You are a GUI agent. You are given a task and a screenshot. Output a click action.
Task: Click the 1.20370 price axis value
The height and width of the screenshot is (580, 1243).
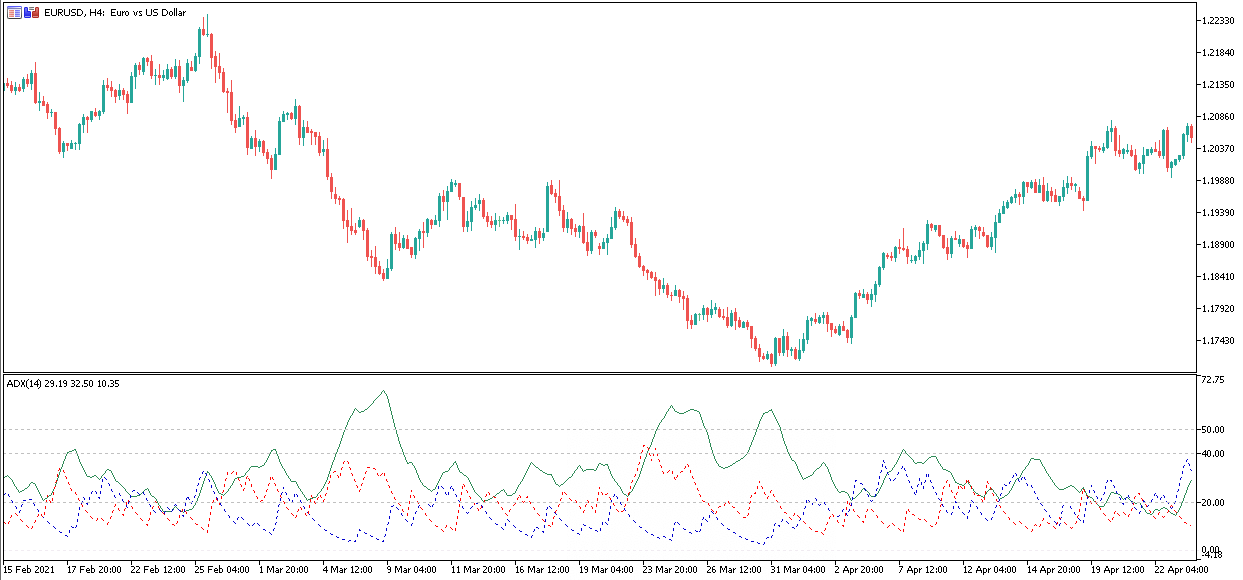1218,148
